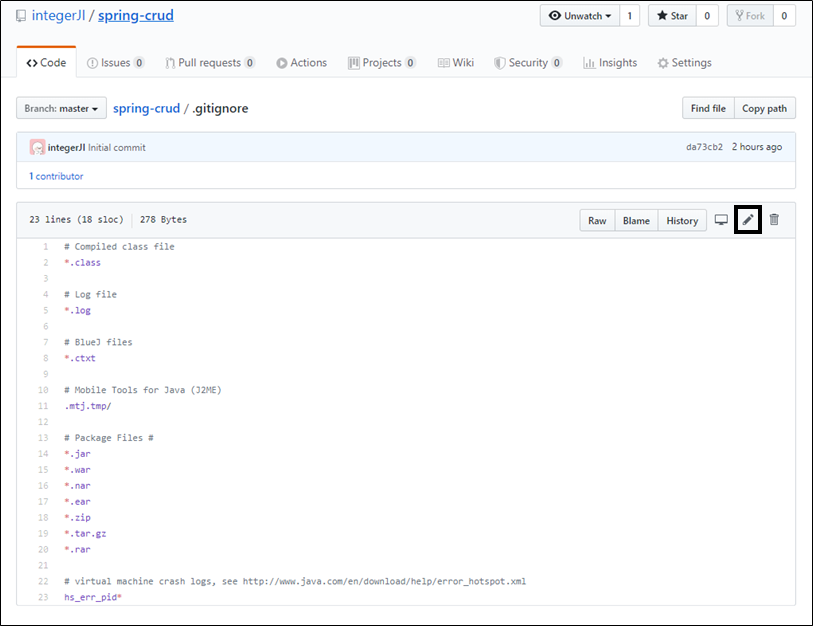Click the 'hs_err_pid*' line
This screenshot has height=626, width=813.
(x=93, y=597)
